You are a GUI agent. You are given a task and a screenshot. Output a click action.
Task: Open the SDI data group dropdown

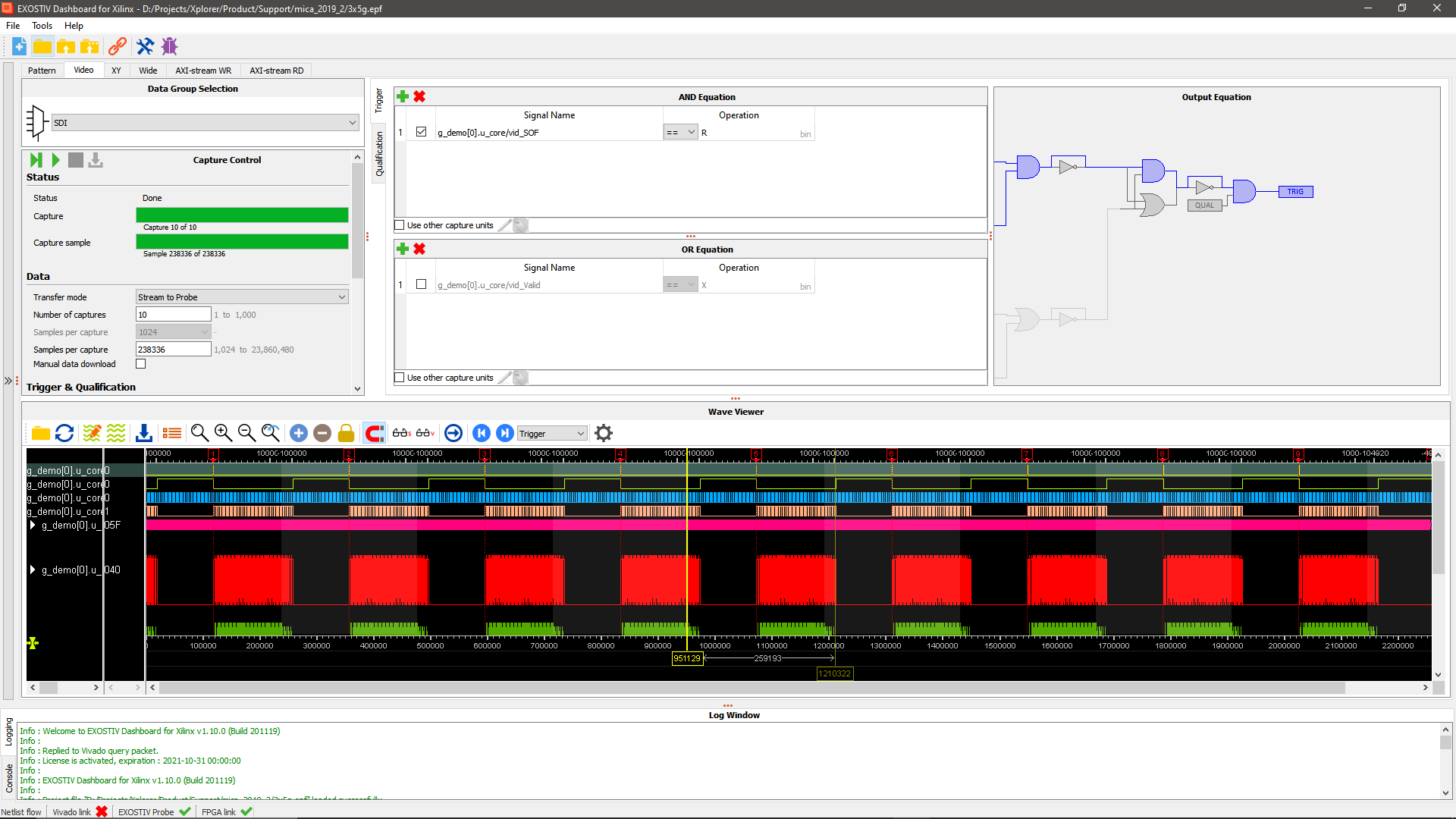point(205,123)
